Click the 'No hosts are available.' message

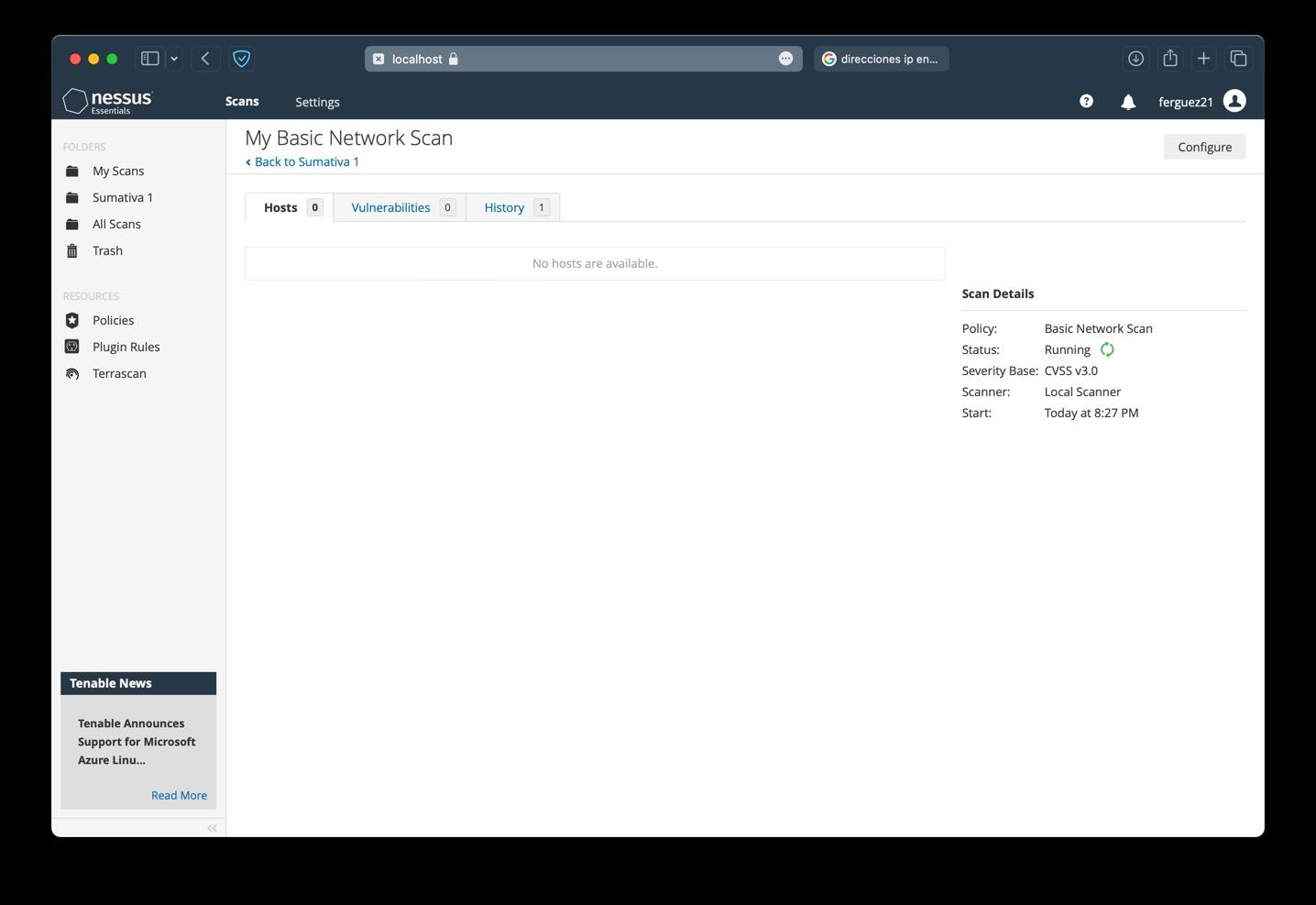pos(595,263)
